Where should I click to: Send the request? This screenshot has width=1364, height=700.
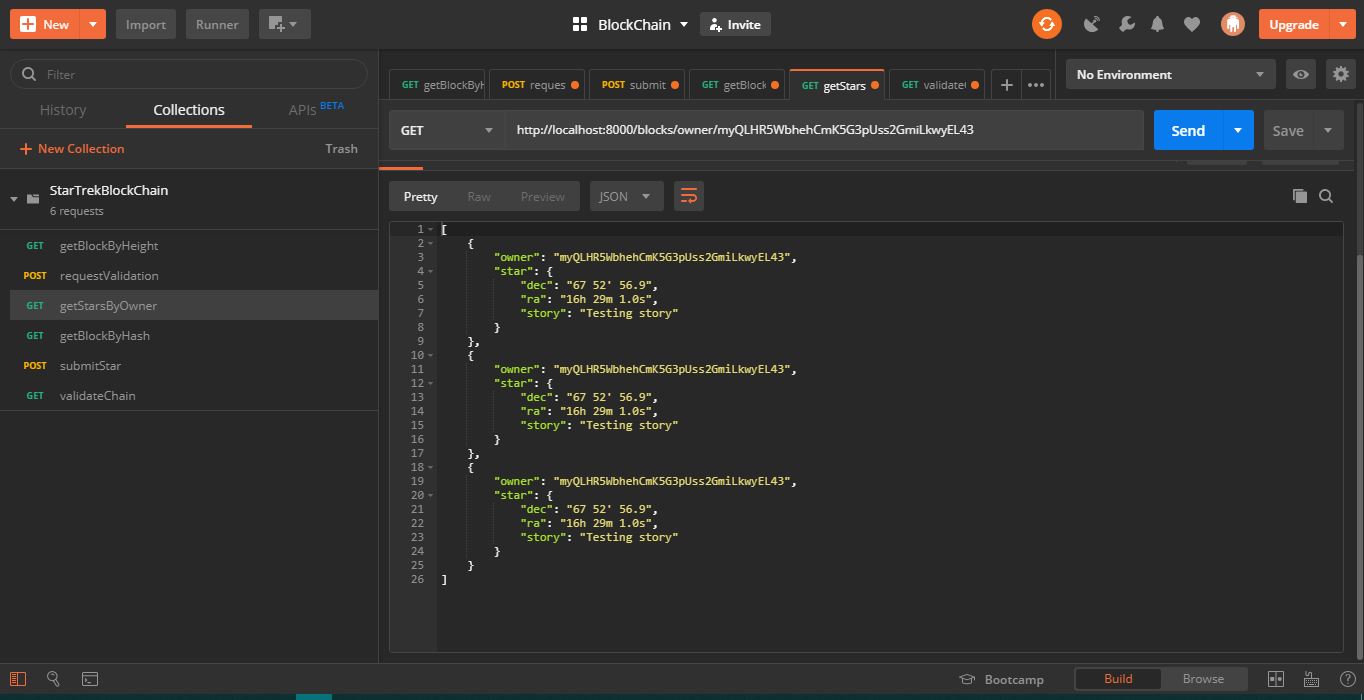click(1188, 130)
